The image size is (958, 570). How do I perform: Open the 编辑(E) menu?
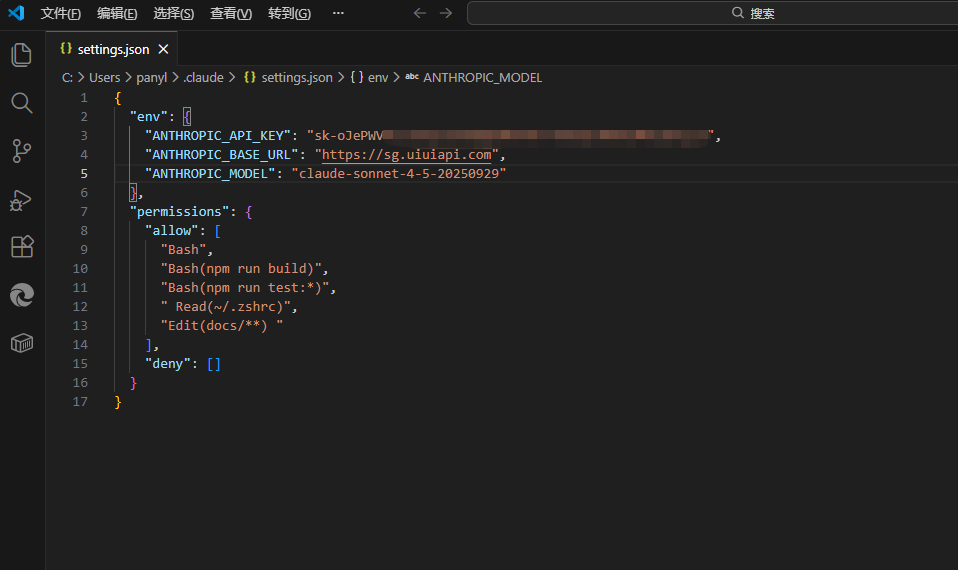click(x=117, y=13)
